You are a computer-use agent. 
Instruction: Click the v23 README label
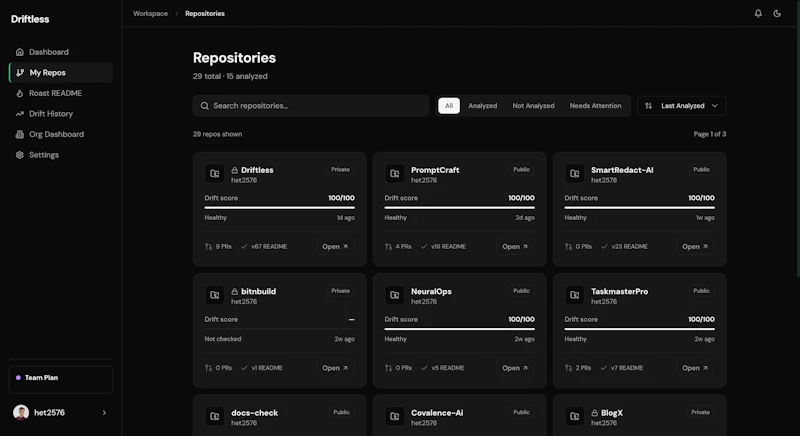(629, 246)
